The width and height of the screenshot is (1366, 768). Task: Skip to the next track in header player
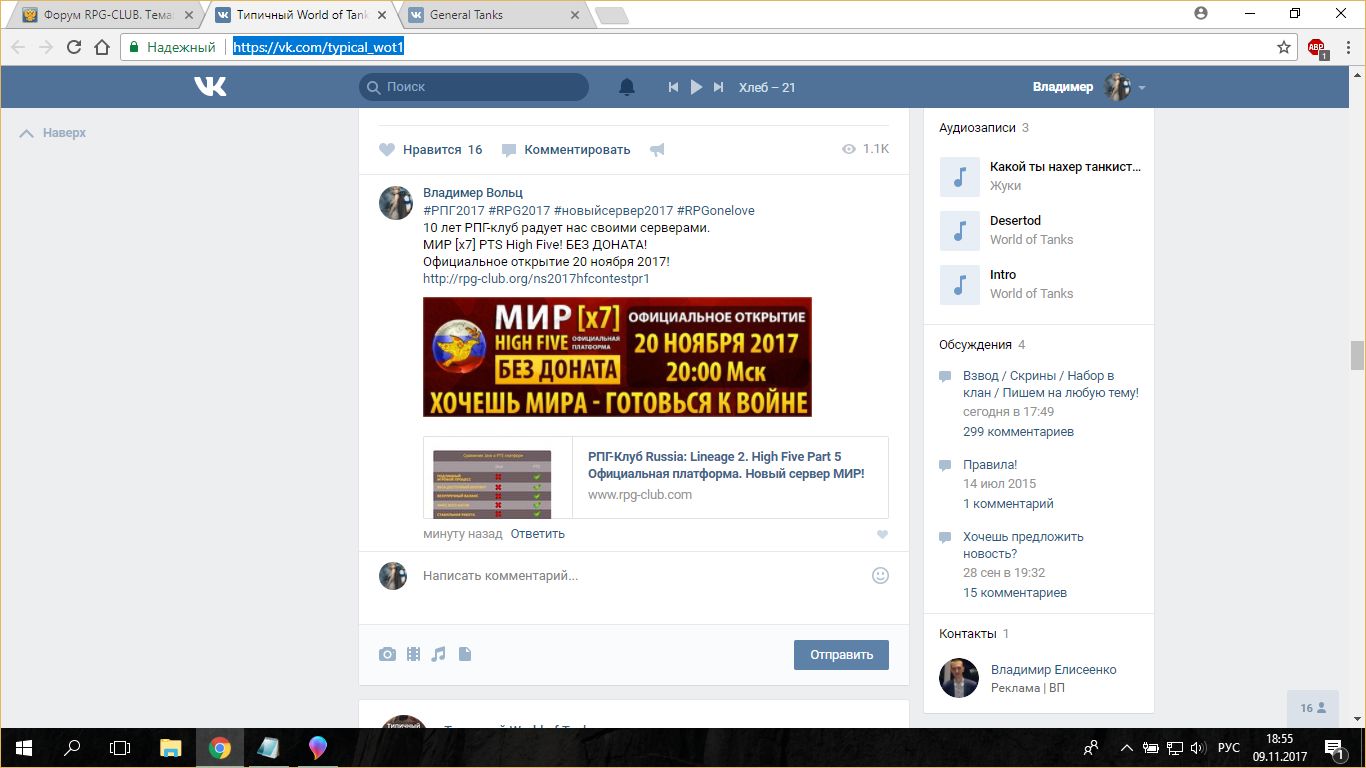[x=718, y=87]
